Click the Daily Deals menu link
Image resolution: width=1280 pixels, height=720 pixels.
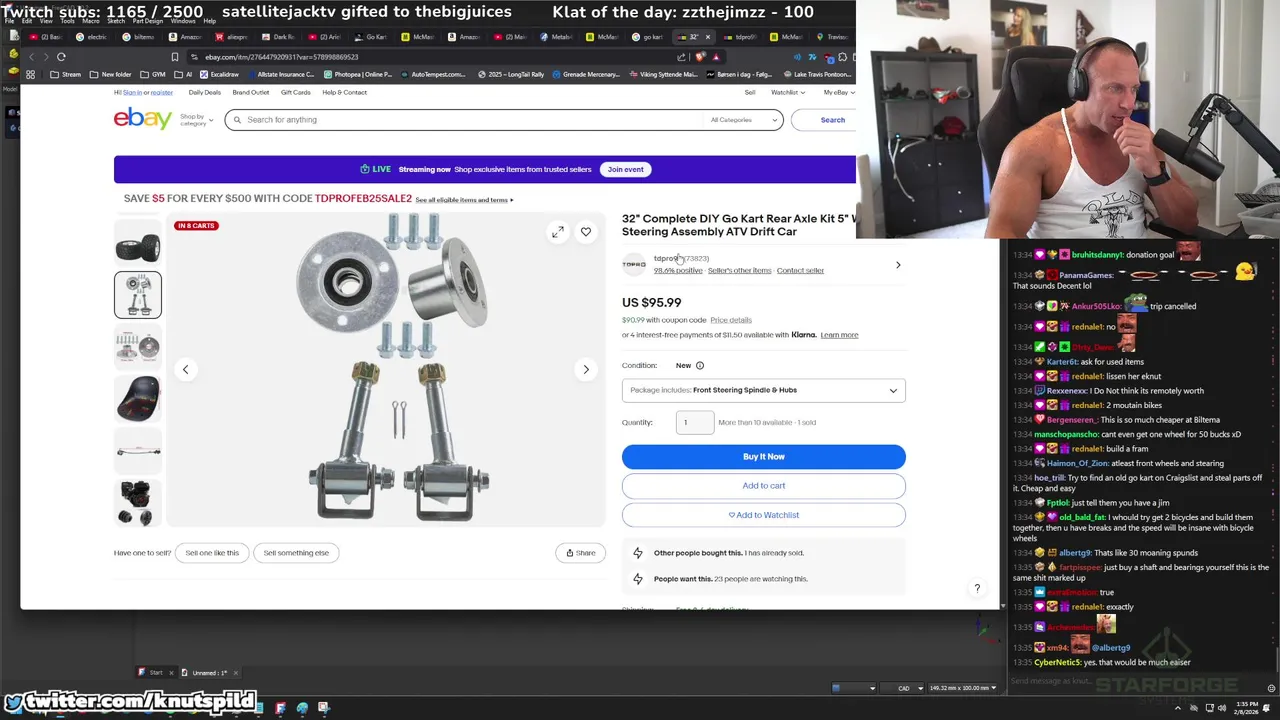click(205, 92)
